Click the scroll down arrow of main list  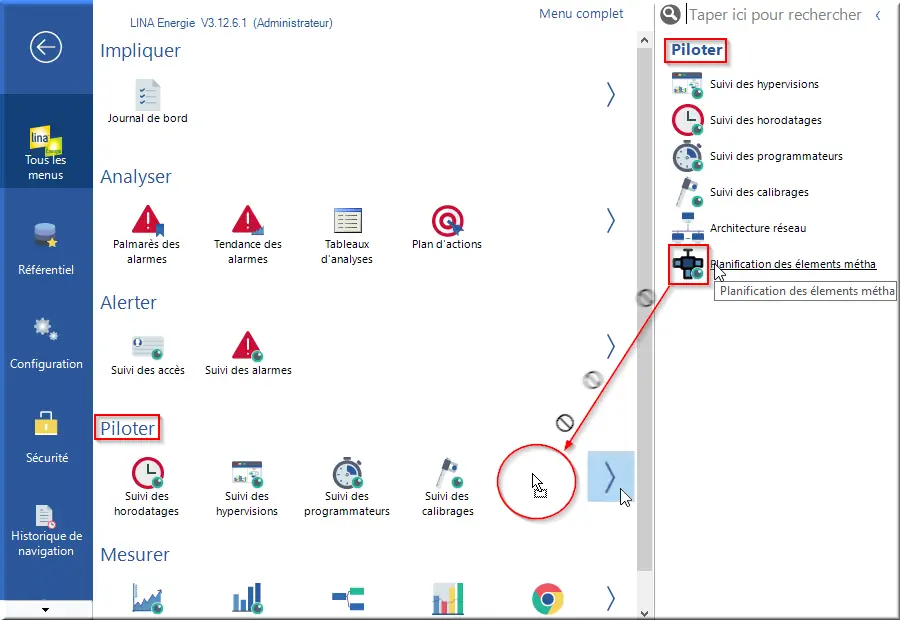click(644, 613)
